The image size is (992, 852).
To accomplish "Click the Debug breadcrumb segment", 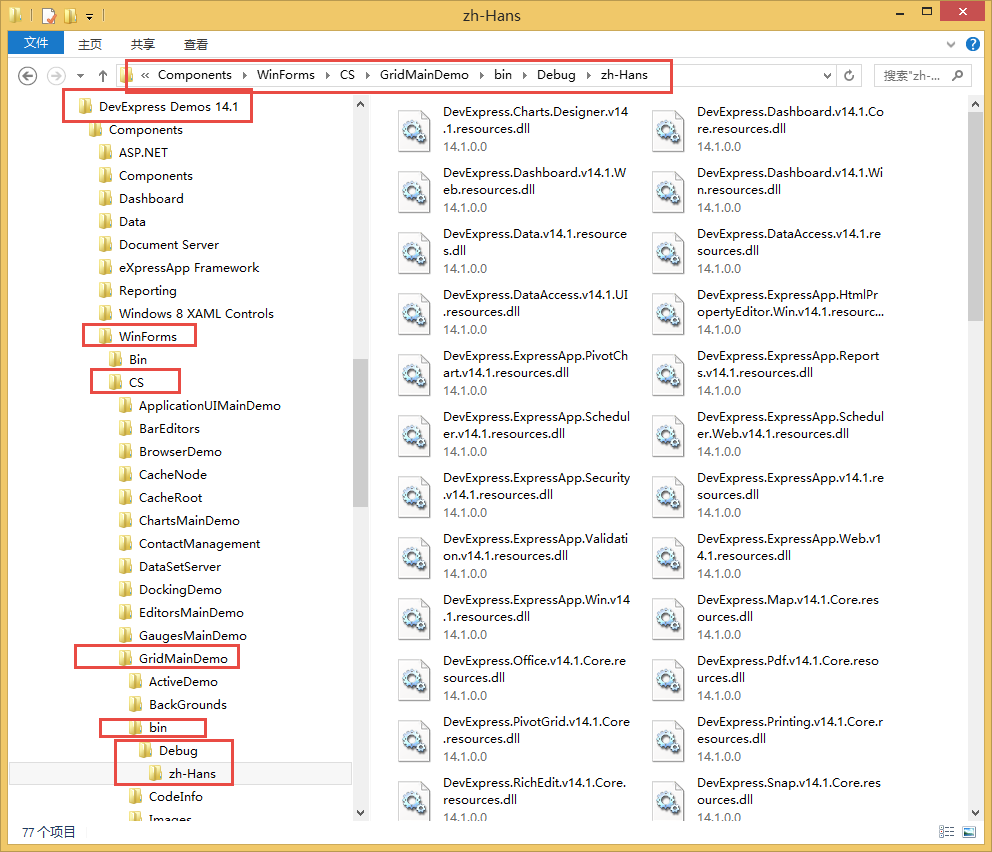I will [556, 75].
